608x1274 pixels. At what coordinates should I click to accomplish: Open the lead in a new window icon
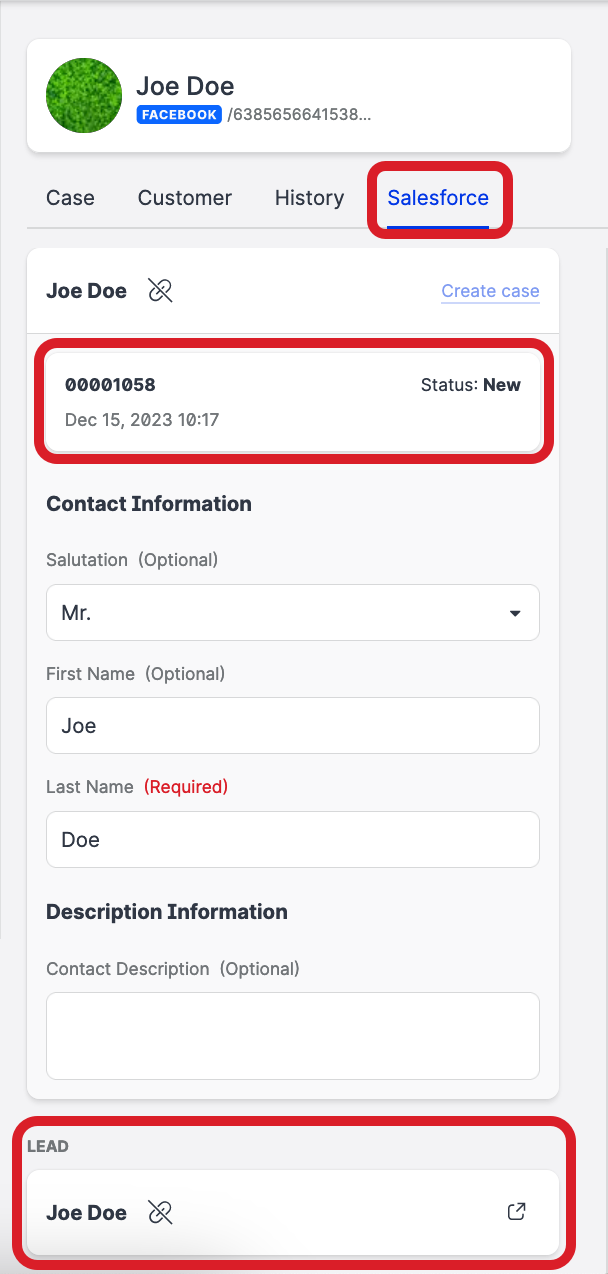[x=516, y=1212]
